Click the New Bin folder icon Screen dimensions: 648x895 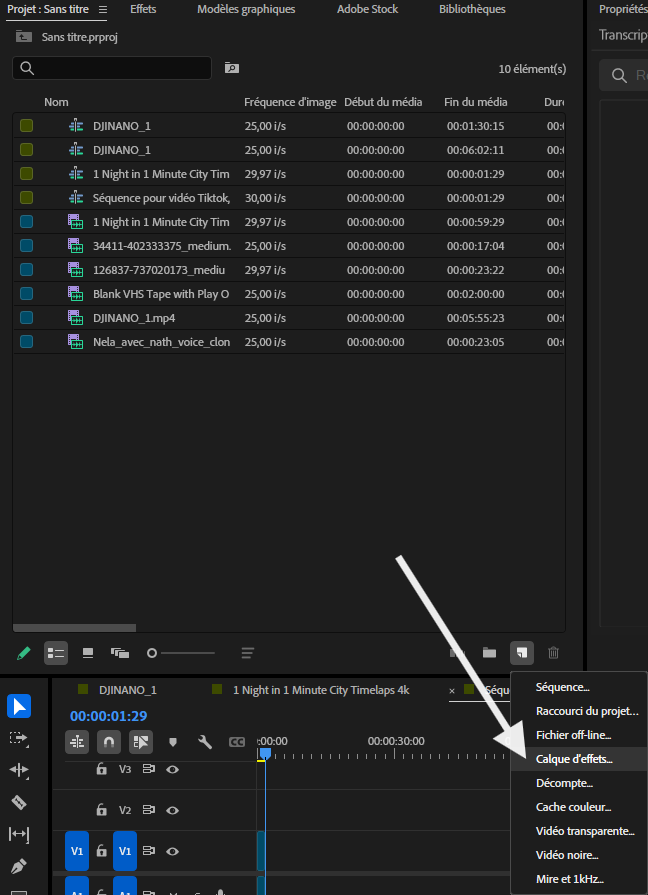point(489,652)
